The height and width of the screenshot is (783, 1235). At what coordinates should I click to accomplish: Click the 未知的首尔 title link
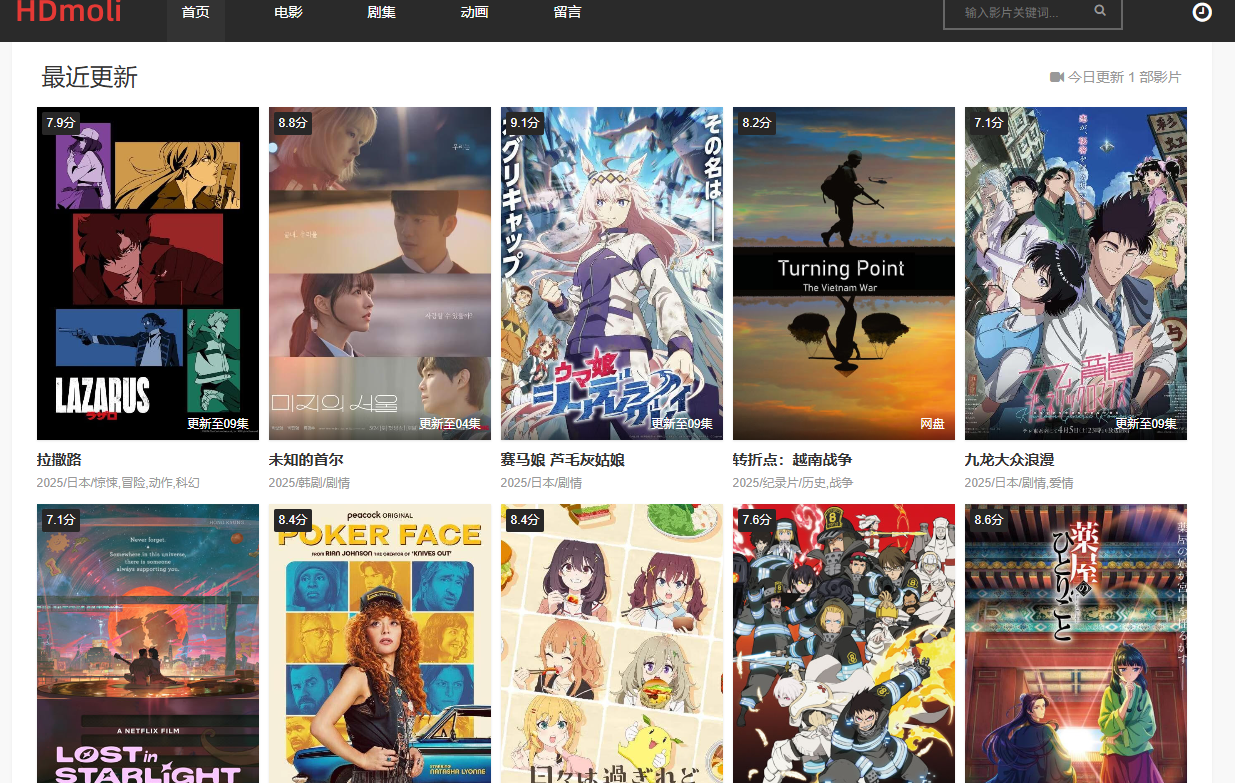click(x=306, y=460)
